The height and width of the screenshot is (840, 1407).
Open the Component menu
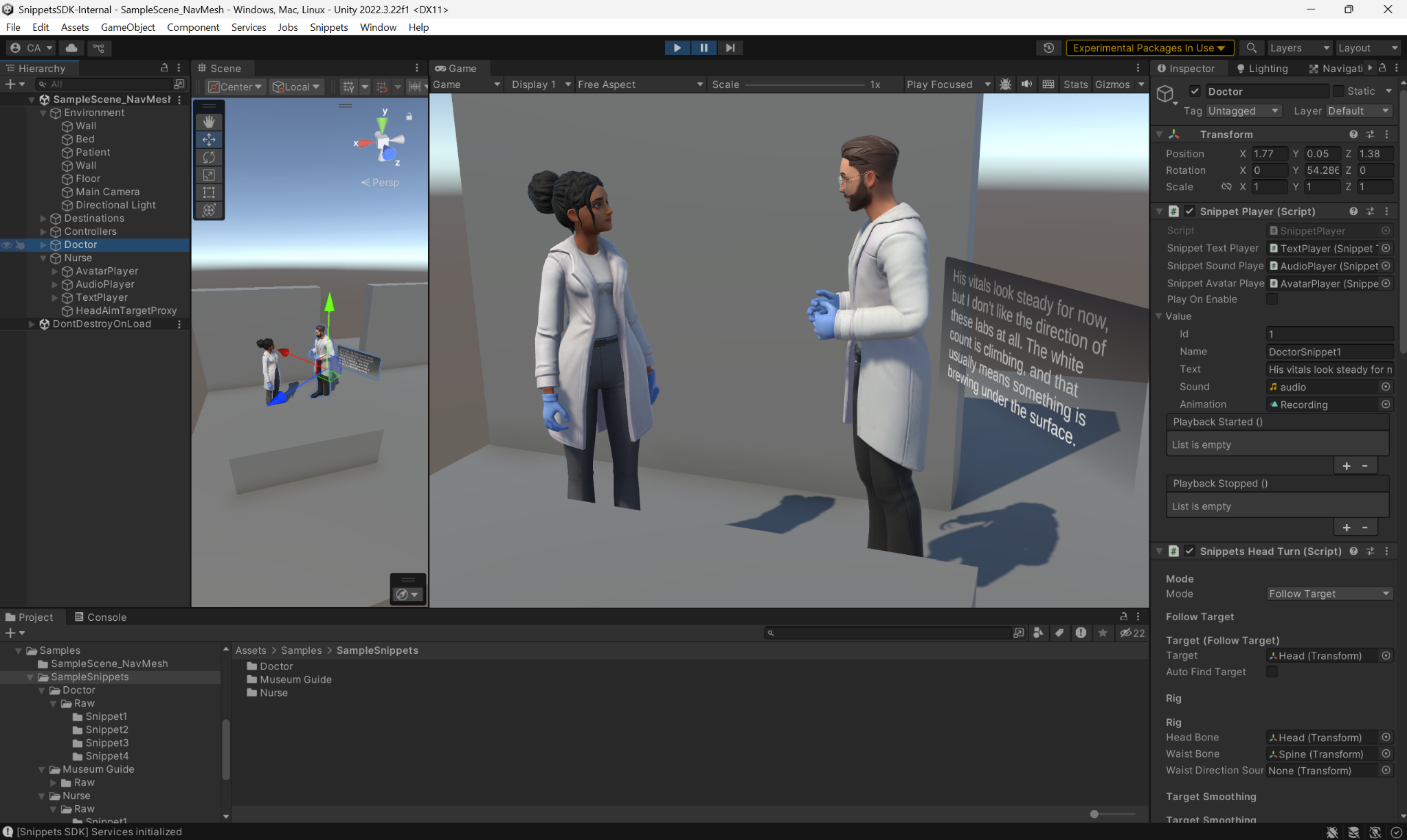click(193, 27)
